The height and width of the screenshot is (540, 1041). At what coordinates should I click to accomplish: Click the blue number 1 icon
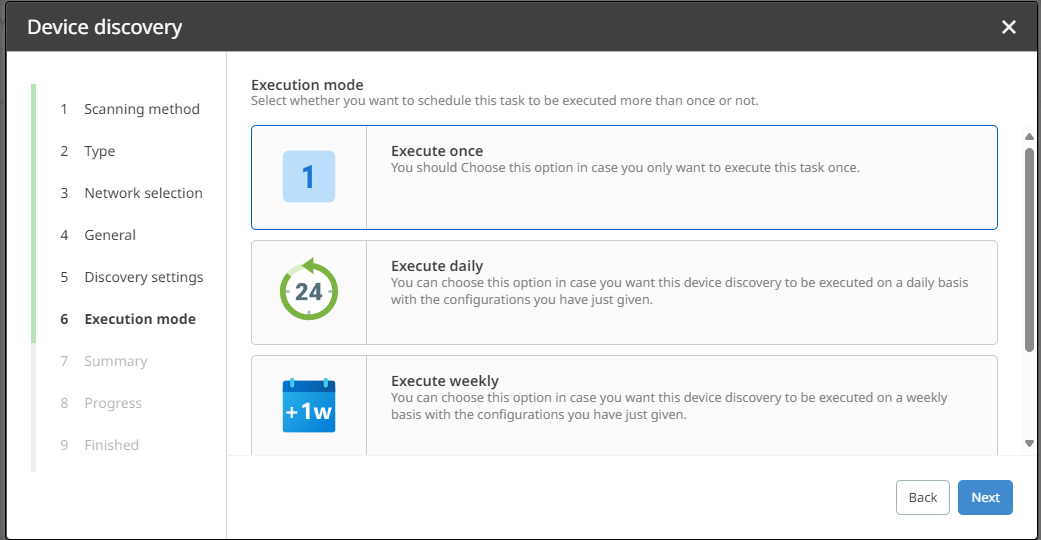[x=308, y=177]
